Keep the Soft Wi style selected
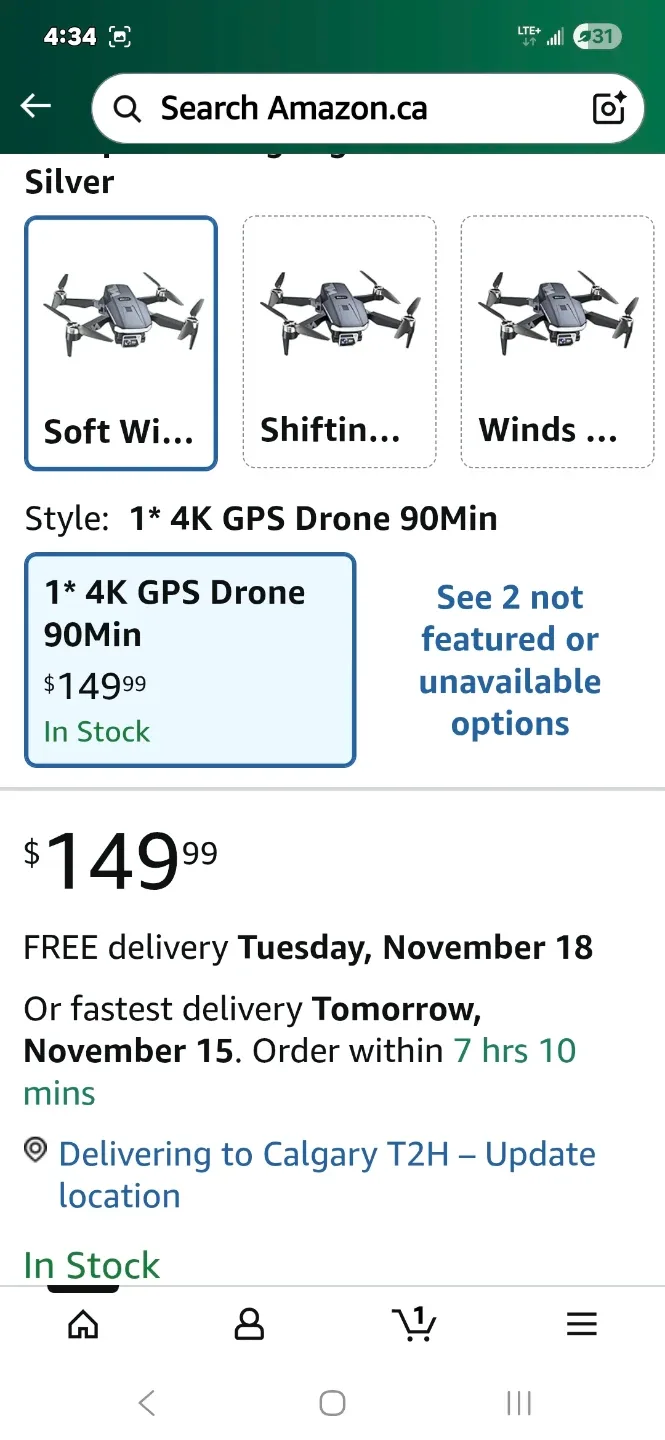Image resolution: width=665 pixels, height=1440 pixels. [120, 341]
